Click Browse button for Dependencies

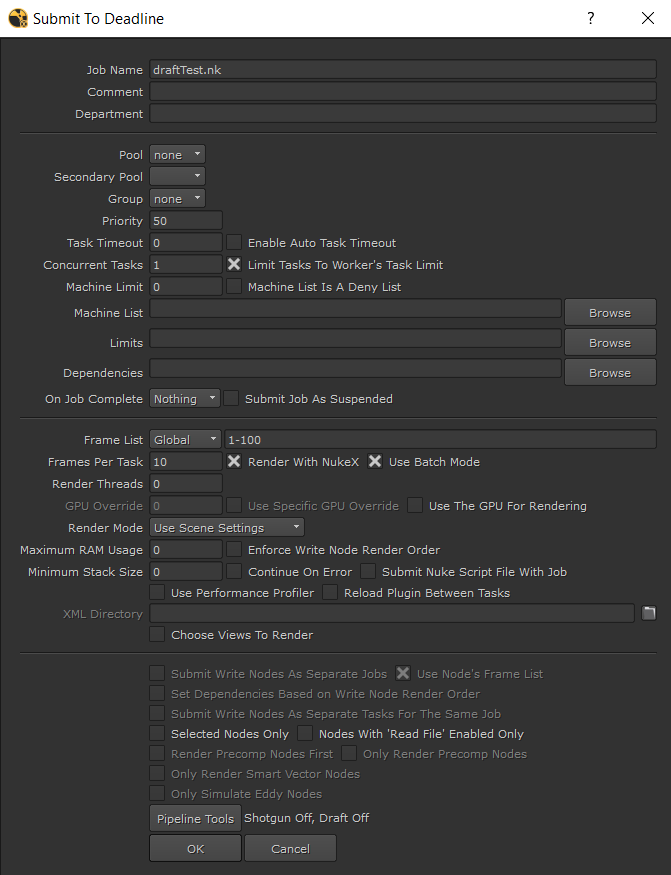click(x=609, y=372)
